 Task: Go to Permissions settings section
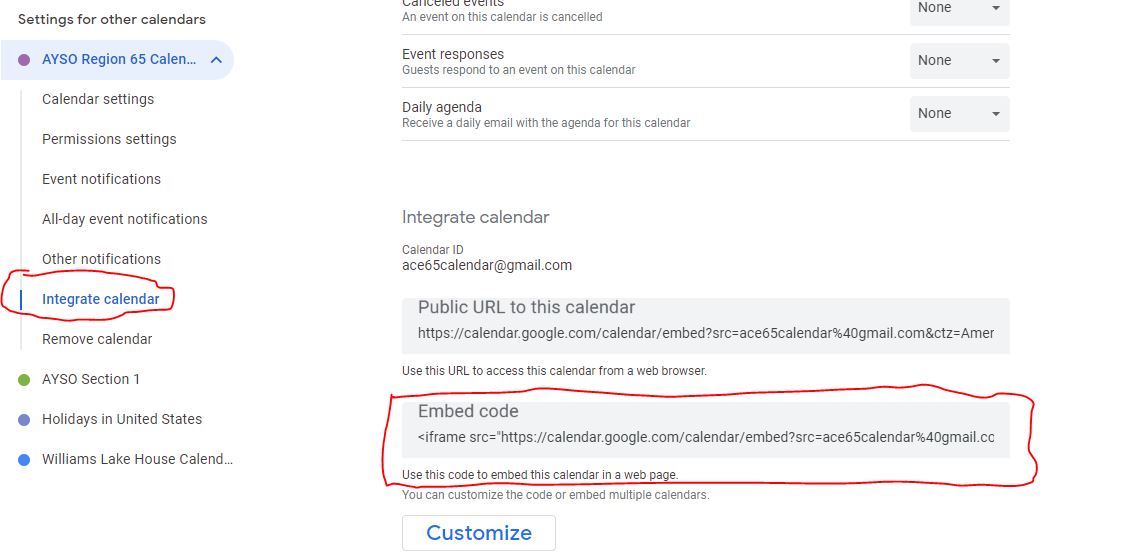(x=109, y=139)
